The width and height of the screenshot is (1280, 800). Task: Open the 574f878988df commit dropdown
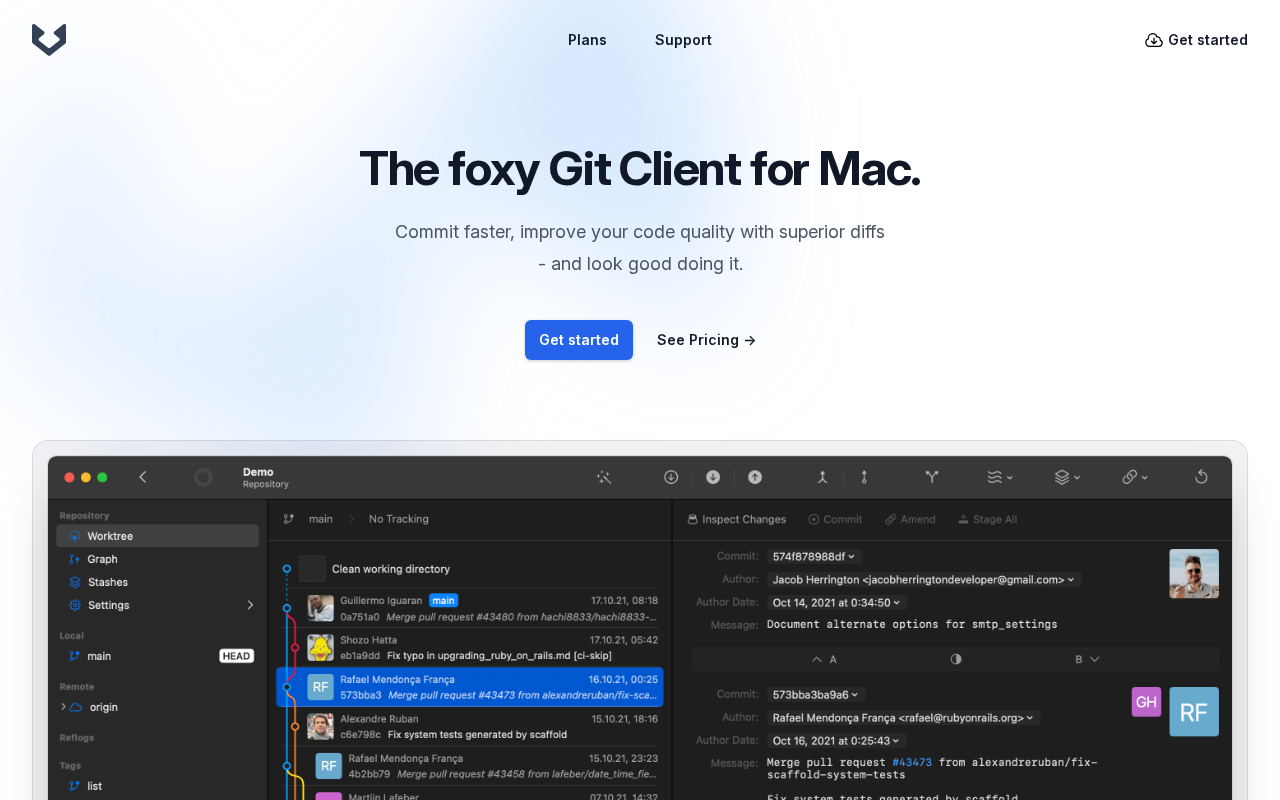pyautogui.click(x=814, y=556)
